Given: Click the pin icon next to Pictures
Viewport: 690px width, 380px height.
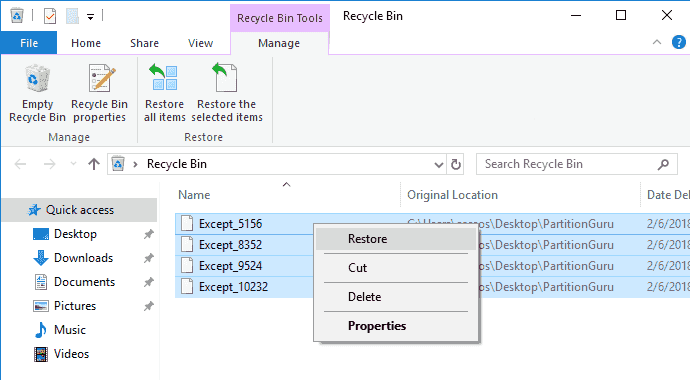Looking at the screenshot, I should click(149, 306).
